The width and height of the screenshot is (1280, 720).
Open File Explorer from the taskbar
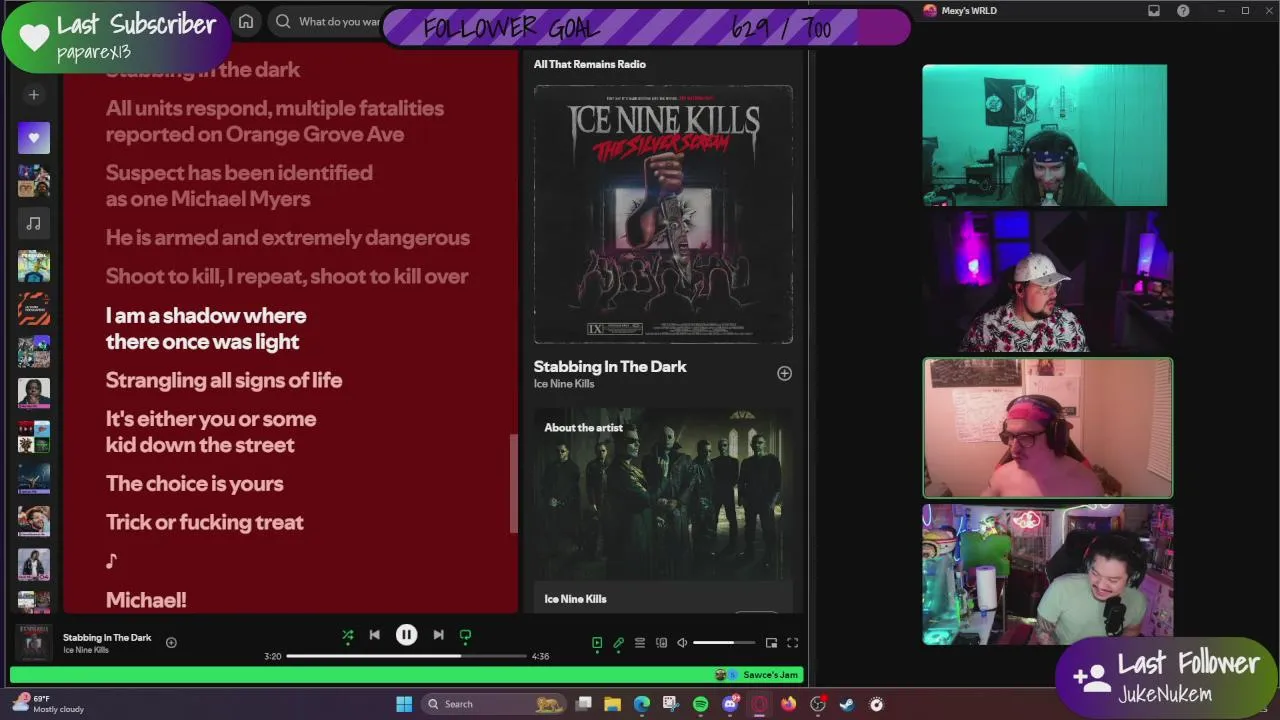613,704
